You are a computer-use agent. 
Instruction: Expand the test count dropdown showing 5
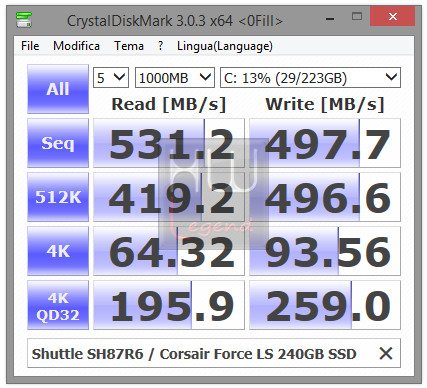(x=111, y=78)
